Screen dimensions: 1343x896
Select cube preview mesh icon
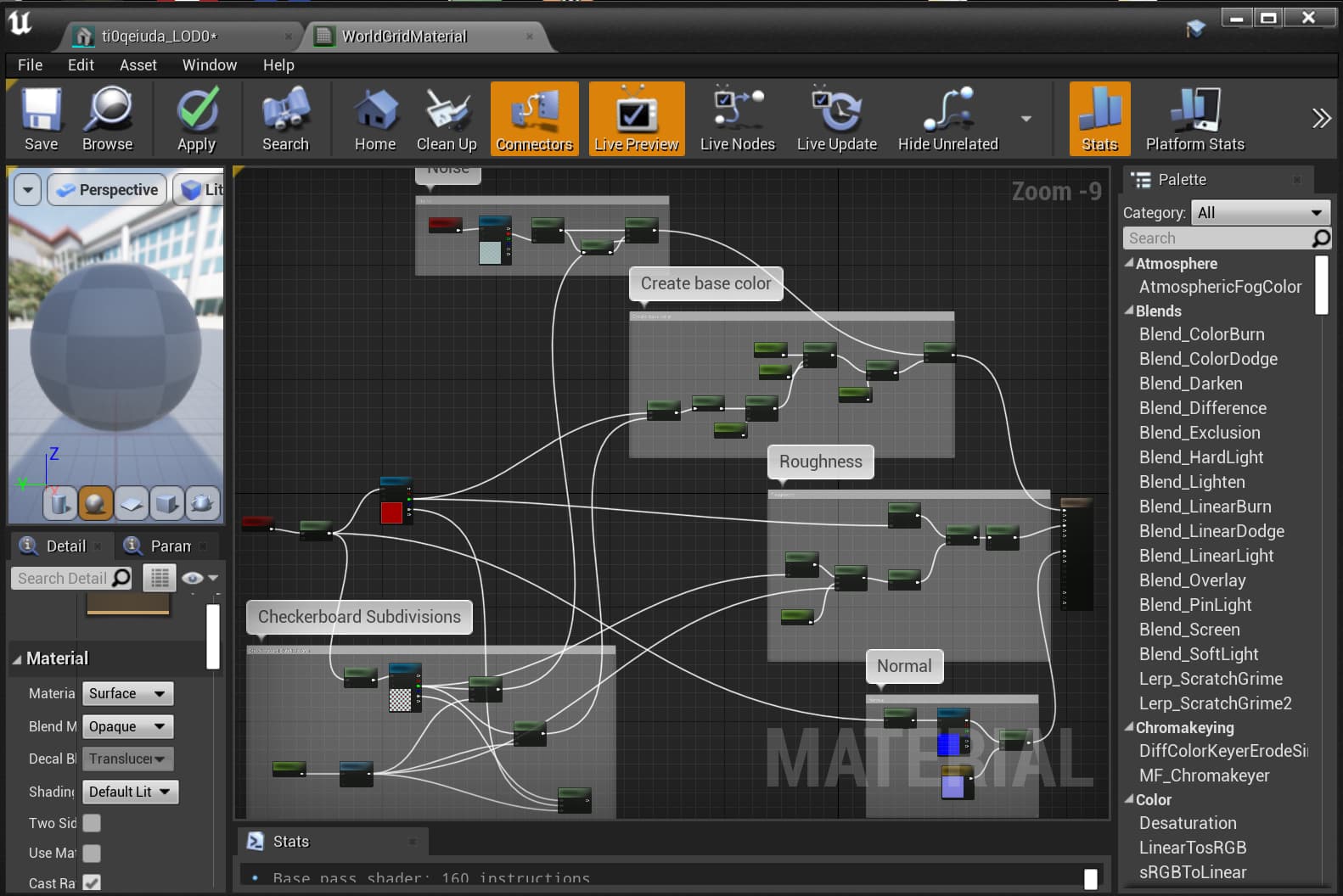(166, 503)
